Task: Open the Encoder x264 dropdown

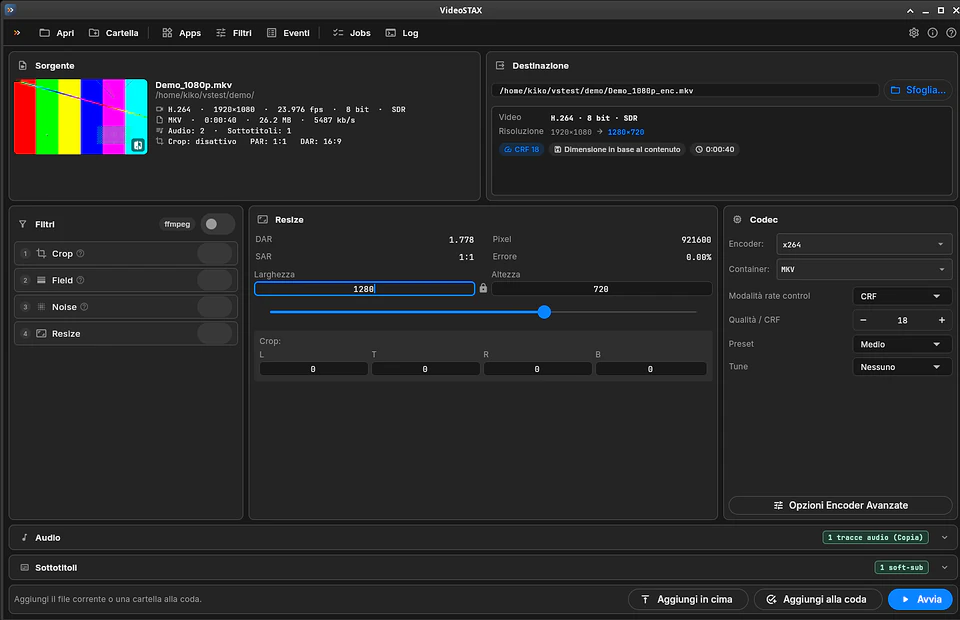Action: [864, 244]
